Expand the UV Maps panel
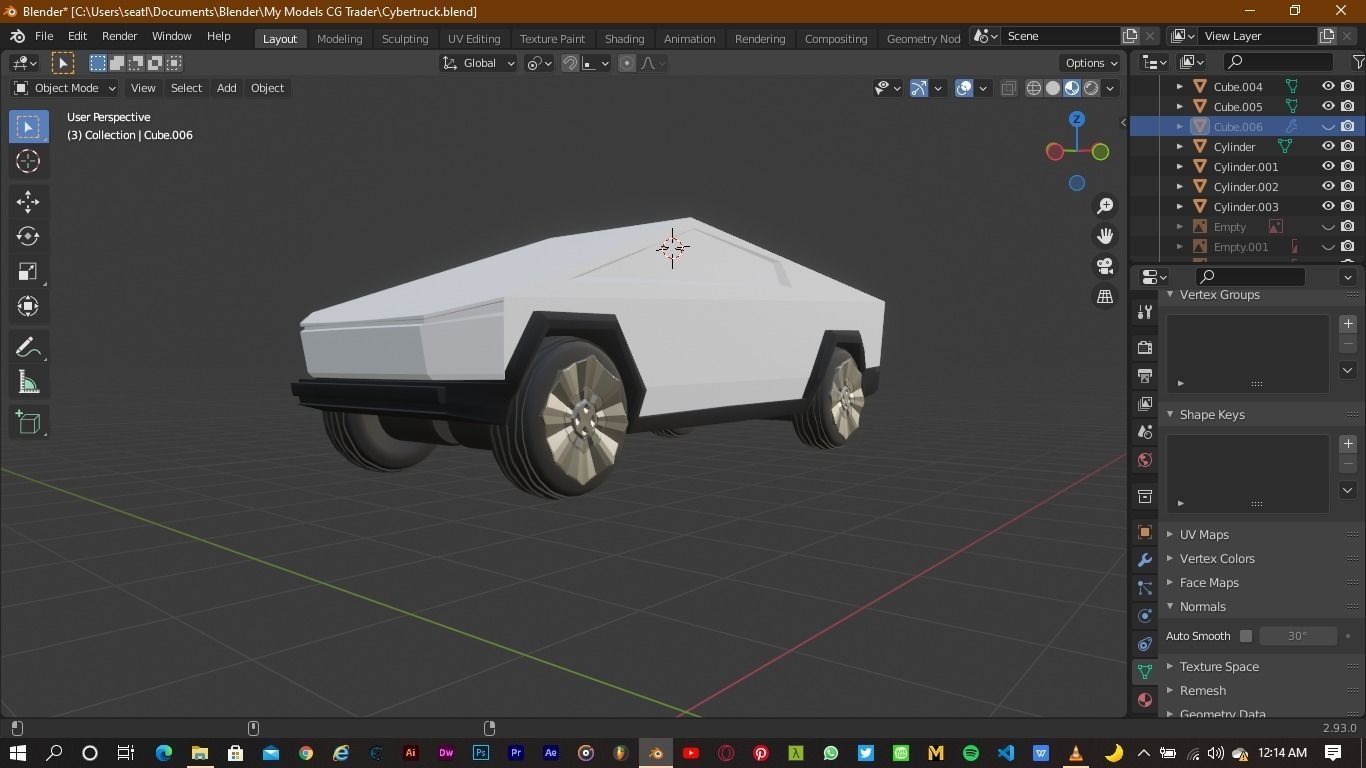The image size is (1366, 768). [x=1204, y=535]
